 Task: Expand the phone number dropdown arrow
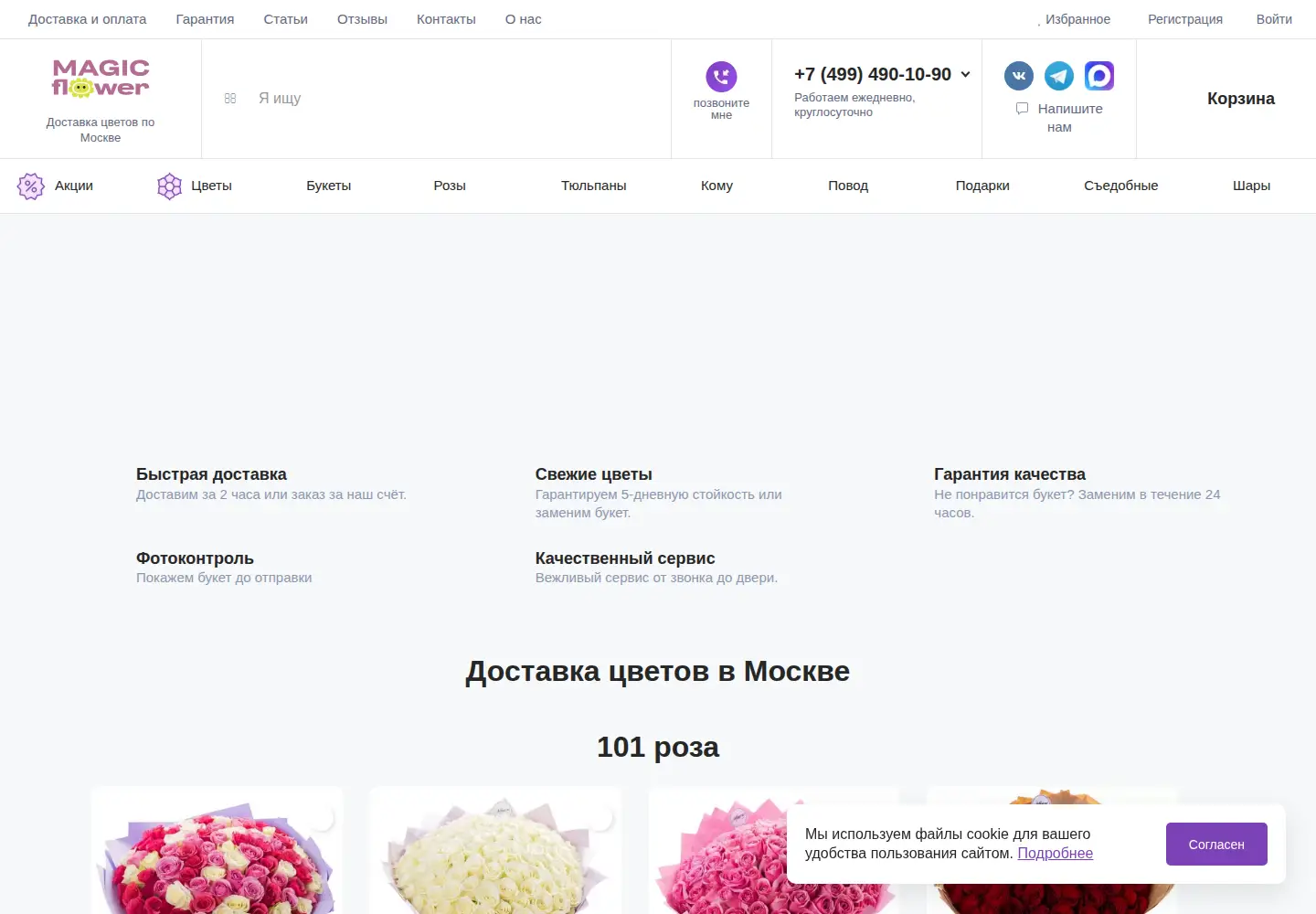point(965,75)
